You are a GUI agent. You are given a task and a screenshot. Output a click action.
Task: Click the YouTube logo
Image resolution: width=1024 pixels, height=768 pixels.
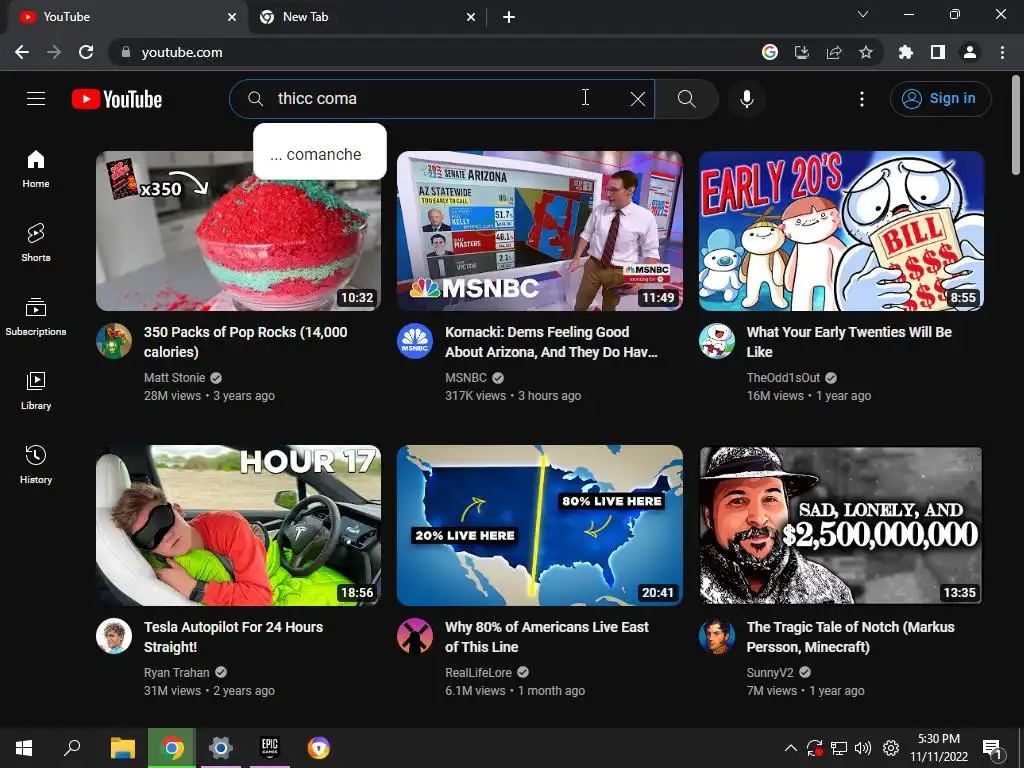(117, 99)
